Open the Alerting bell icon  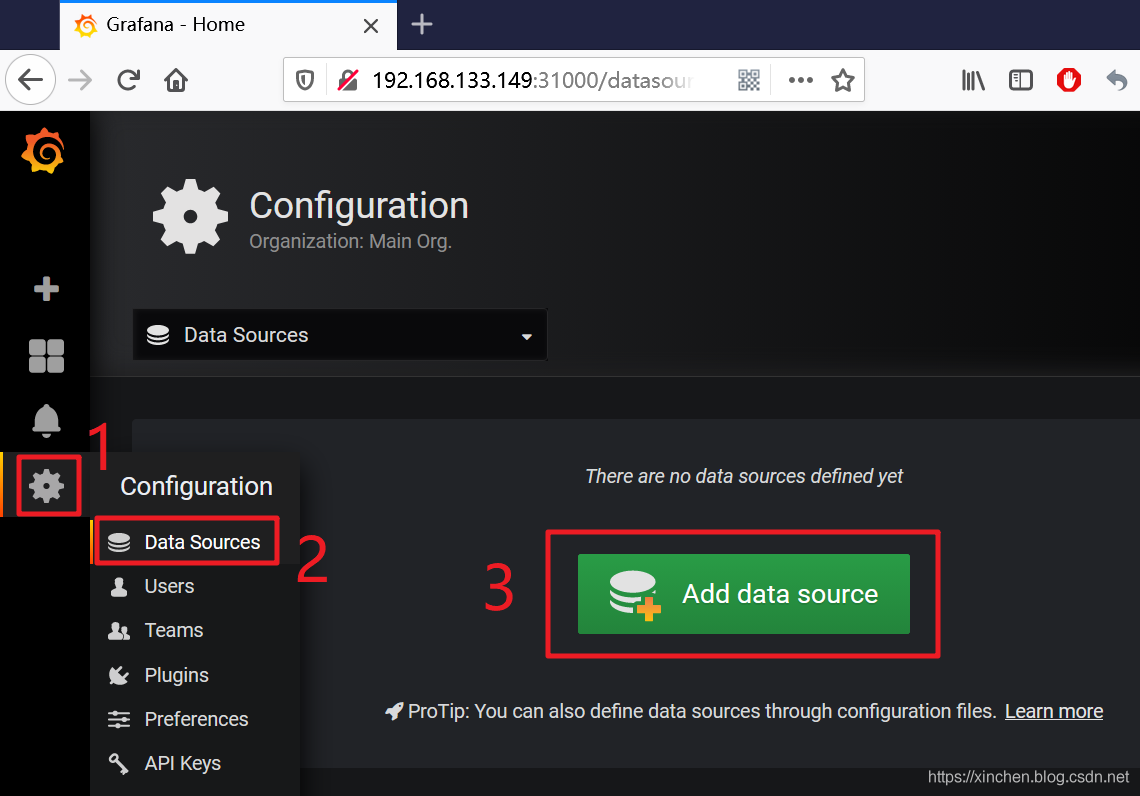click(x=46, y=421)
